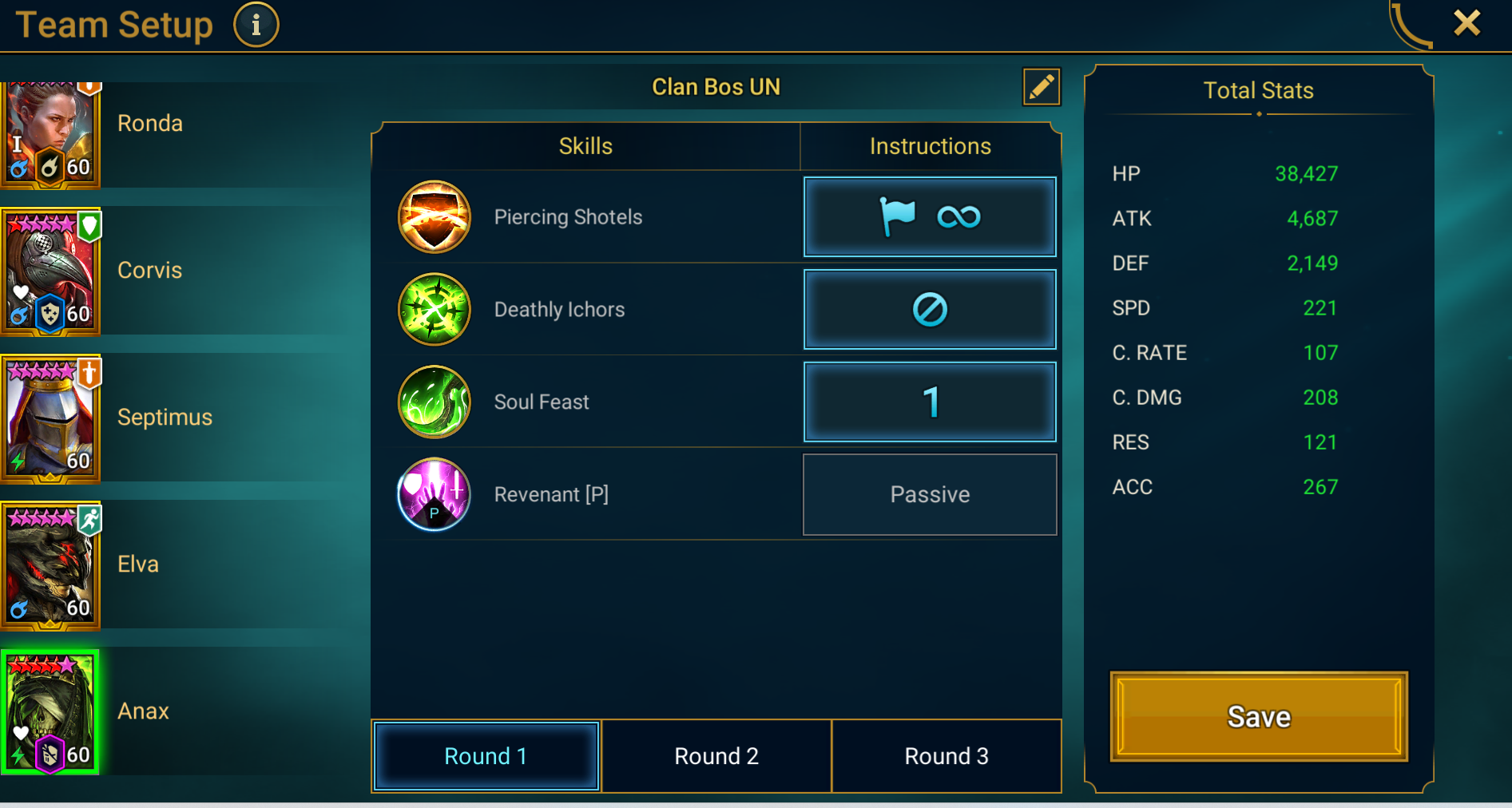Switch to the Round 1 tab

(486, 756)
